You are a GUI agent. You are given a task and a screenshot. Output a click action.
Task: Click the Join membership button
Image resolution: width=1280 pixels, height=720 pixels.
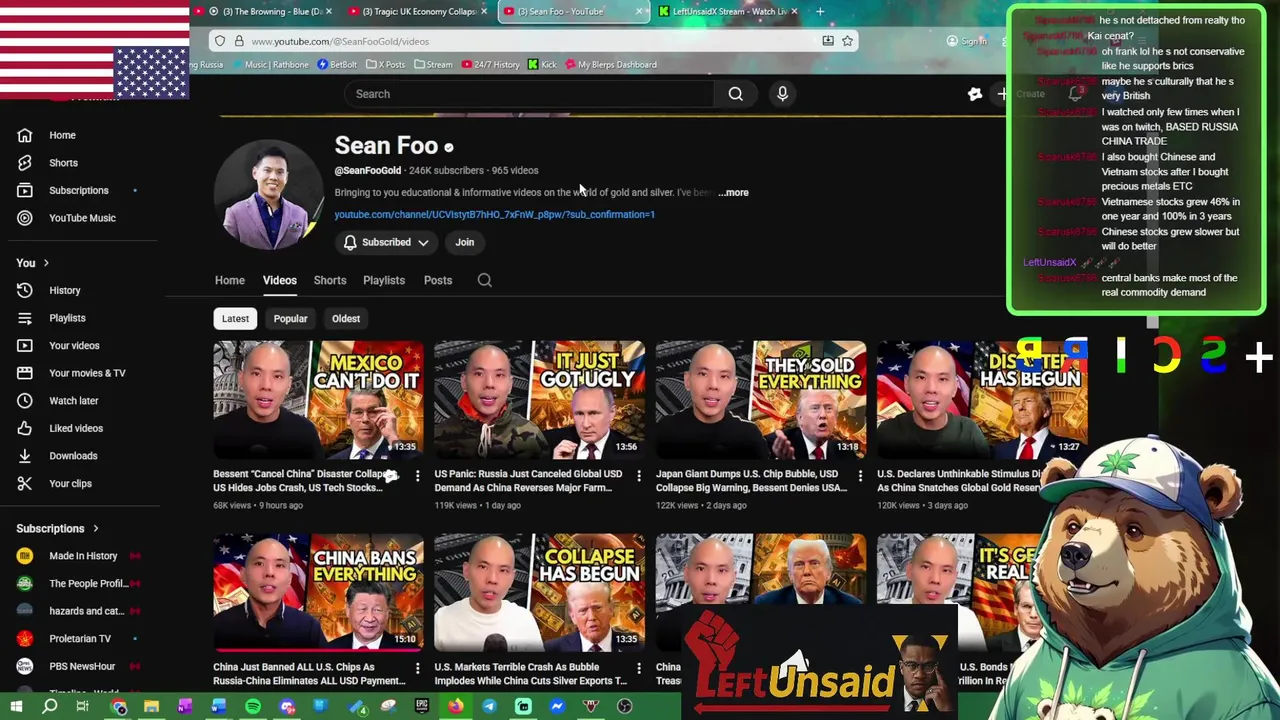[x=465, y=242]
